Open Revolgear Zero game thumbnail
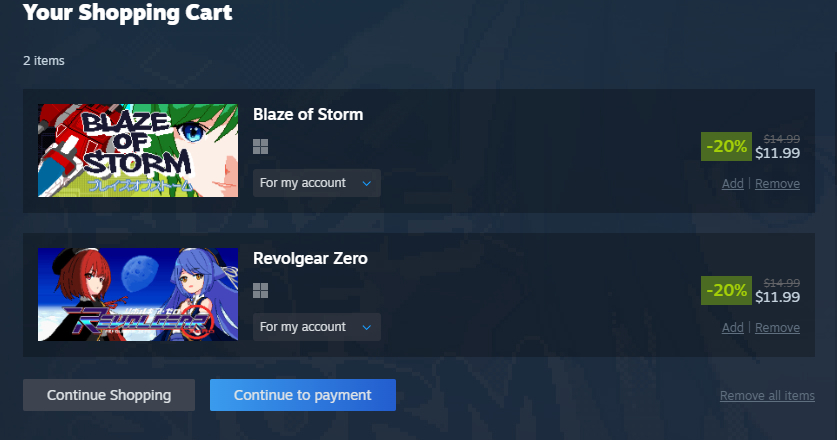The image size is (837, 440). 138,294
